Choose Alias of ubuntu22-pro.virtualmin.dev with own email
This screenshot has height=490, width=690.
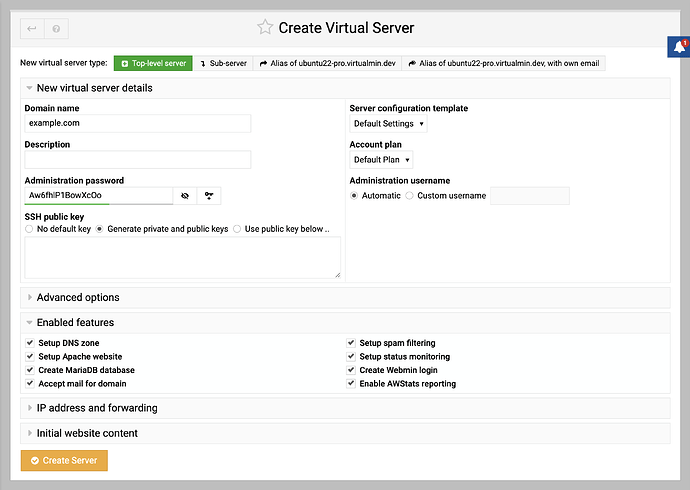[504, 63]
